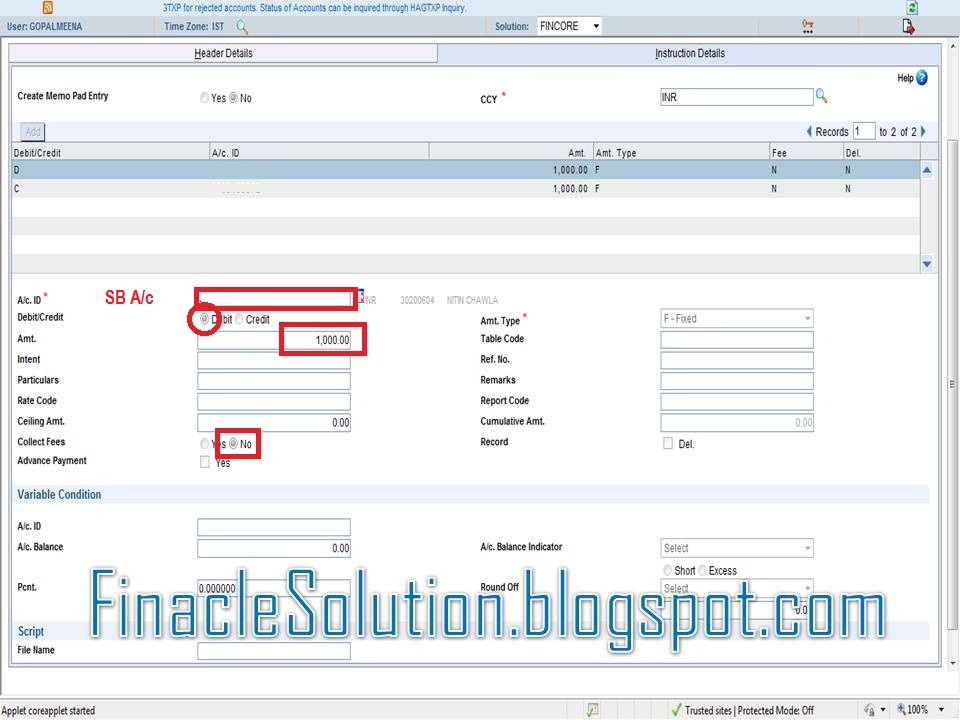Select the Credit radio option

pyautogui.click(x=237, y=319)
